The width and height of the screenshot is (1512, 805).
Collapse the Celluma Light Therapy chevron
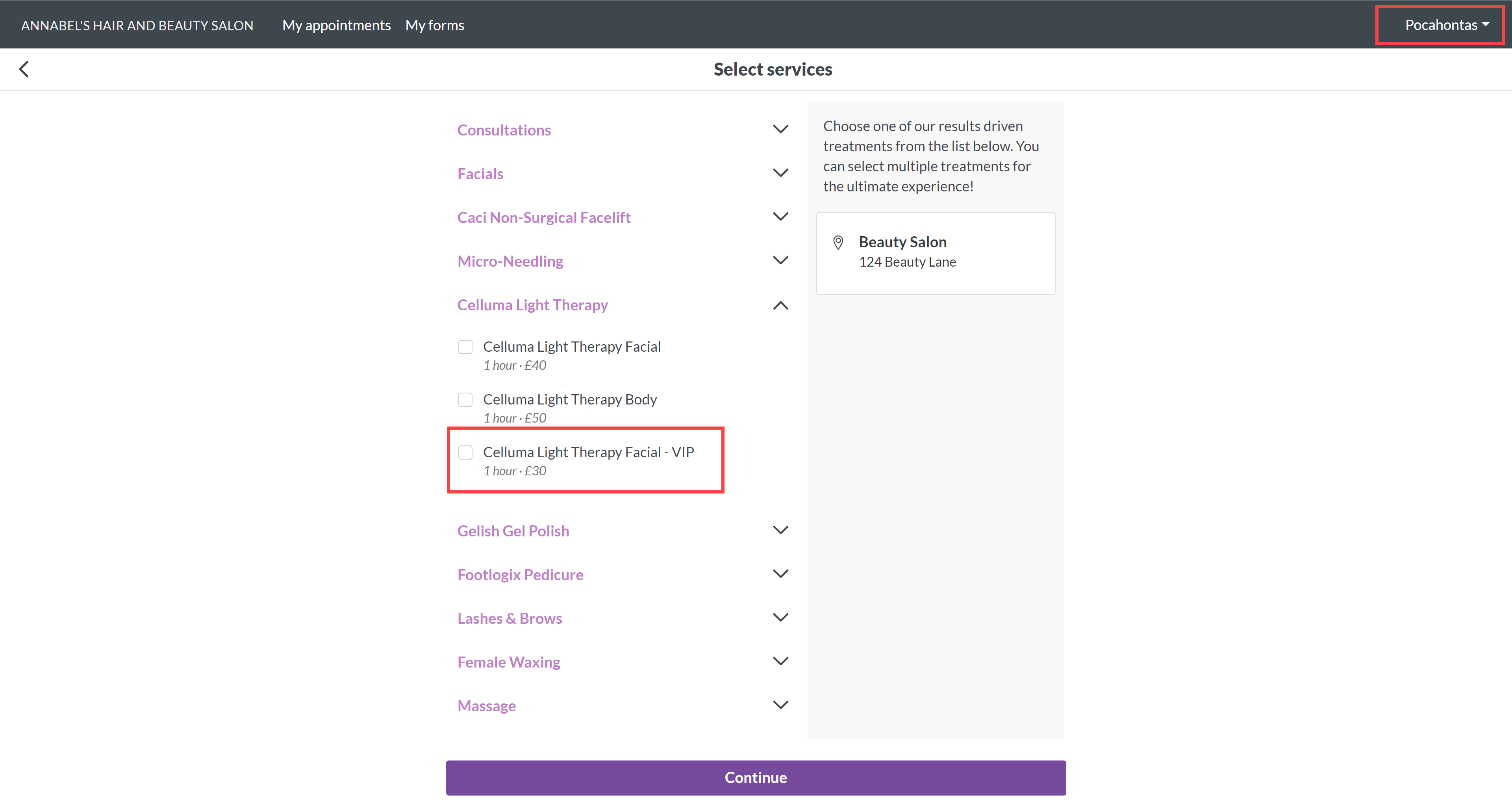[781, 305]
